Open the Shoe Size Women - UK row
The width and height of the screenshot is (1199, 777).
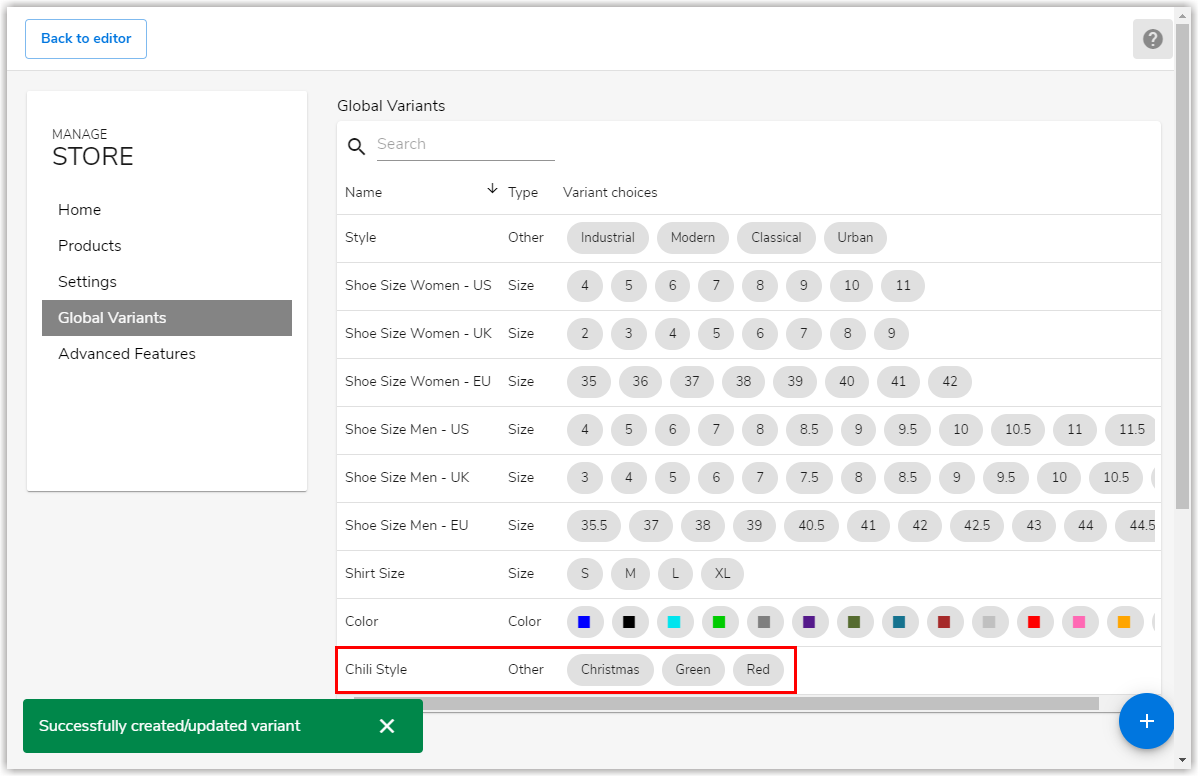pyautogui.click(x=418, y=334)
